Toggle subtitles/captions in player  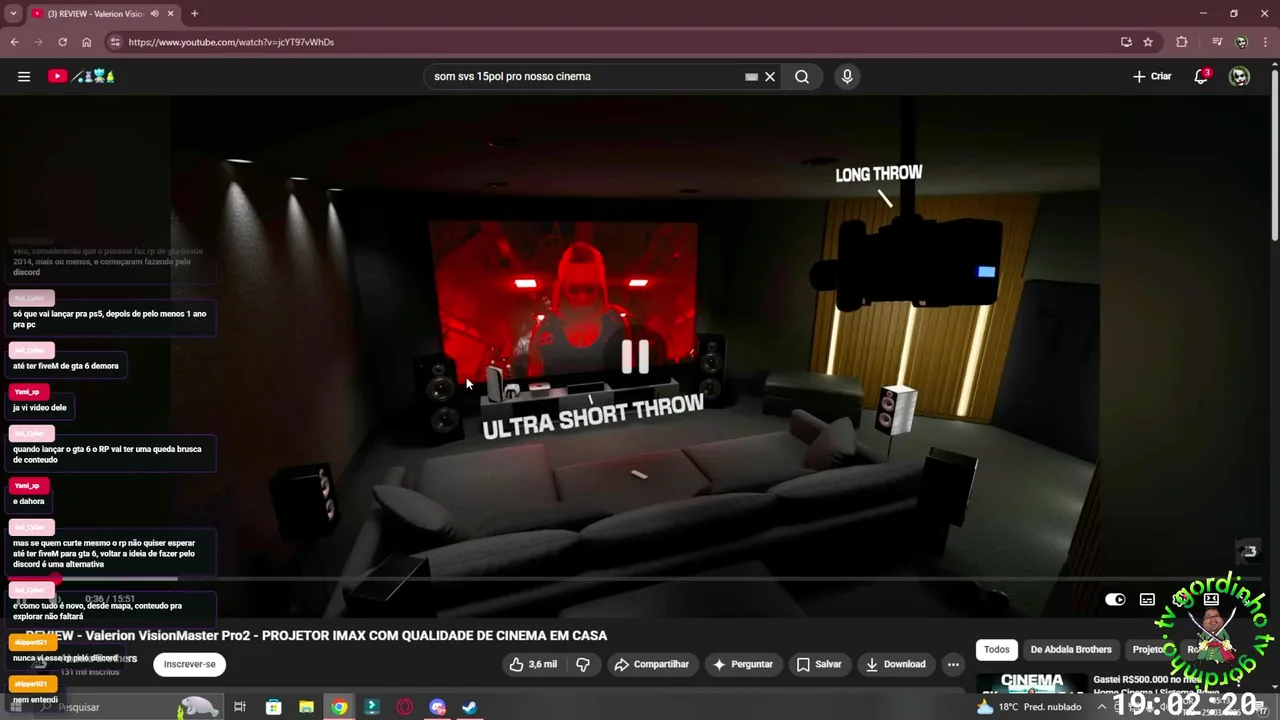click(x=1147, y=599)
